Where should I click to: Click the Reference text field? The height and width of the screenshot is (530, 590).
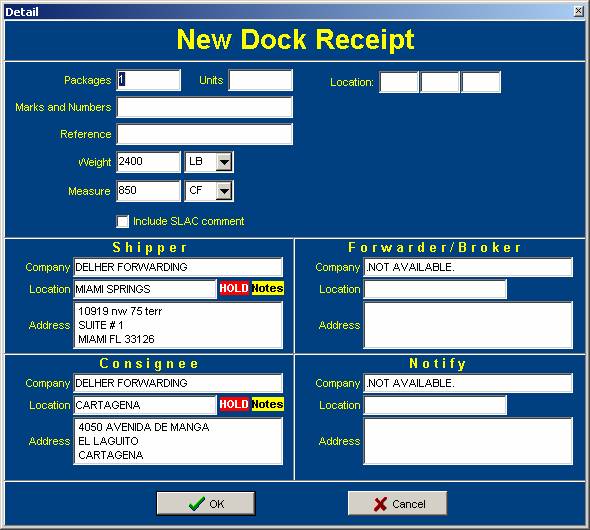pos(204,134)
